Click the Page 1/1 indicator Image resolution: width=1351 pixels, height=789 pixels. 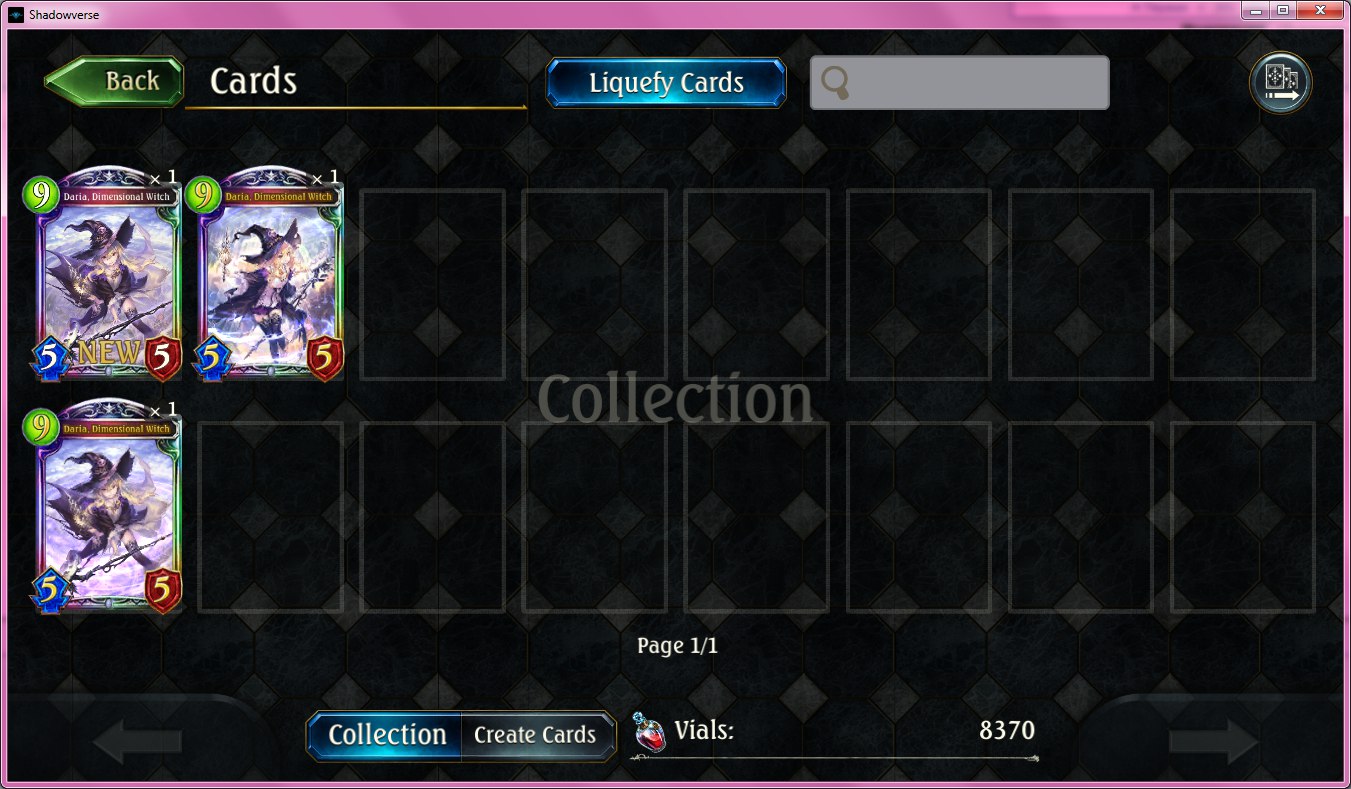coord(677,646)
